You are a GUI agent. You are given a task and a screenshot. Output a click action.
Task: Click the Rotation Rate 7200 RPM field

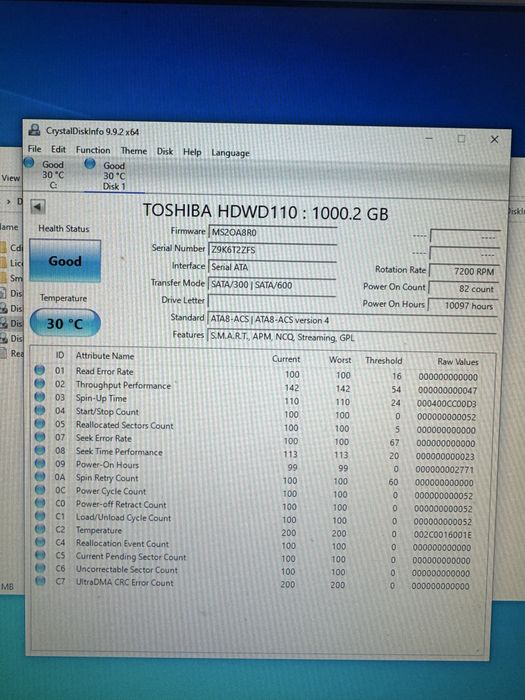[464, 271]
